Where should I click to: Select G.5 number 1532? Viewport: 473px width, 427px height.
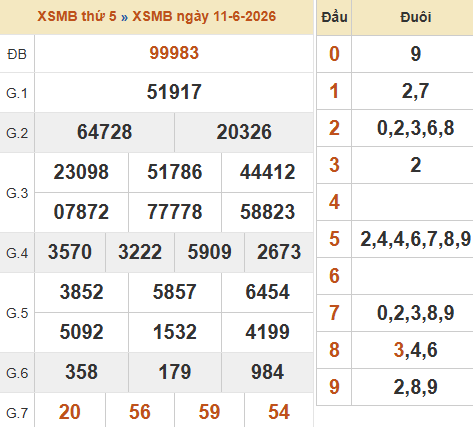pos(175,332)
